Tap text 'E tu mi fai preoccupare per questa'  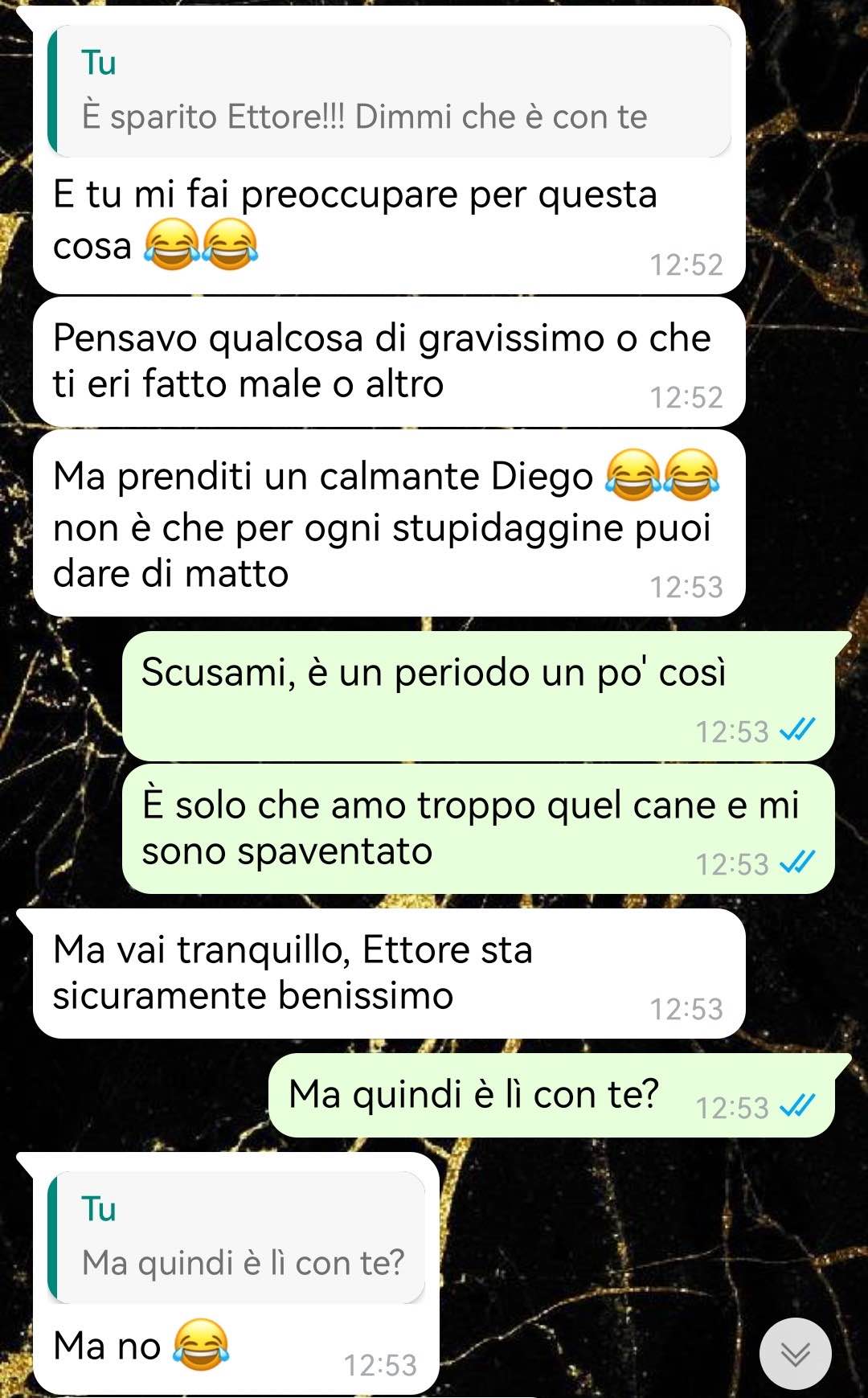point(355,195)
